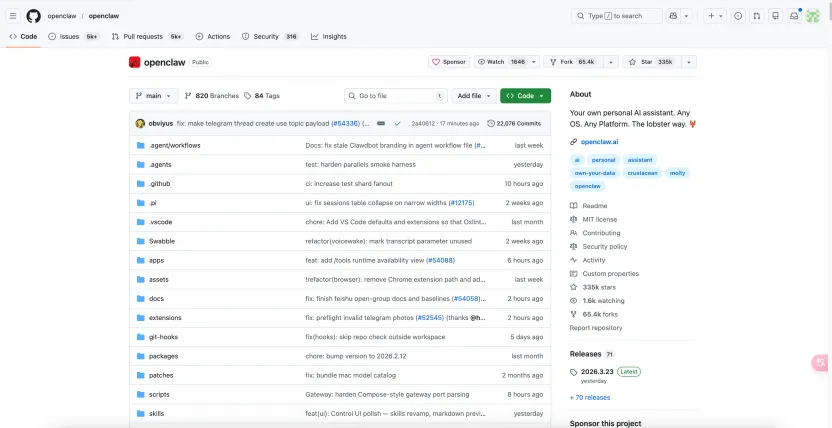Select the molty topic tag
The height and width of the screenshot is (428, 832).
678,173
